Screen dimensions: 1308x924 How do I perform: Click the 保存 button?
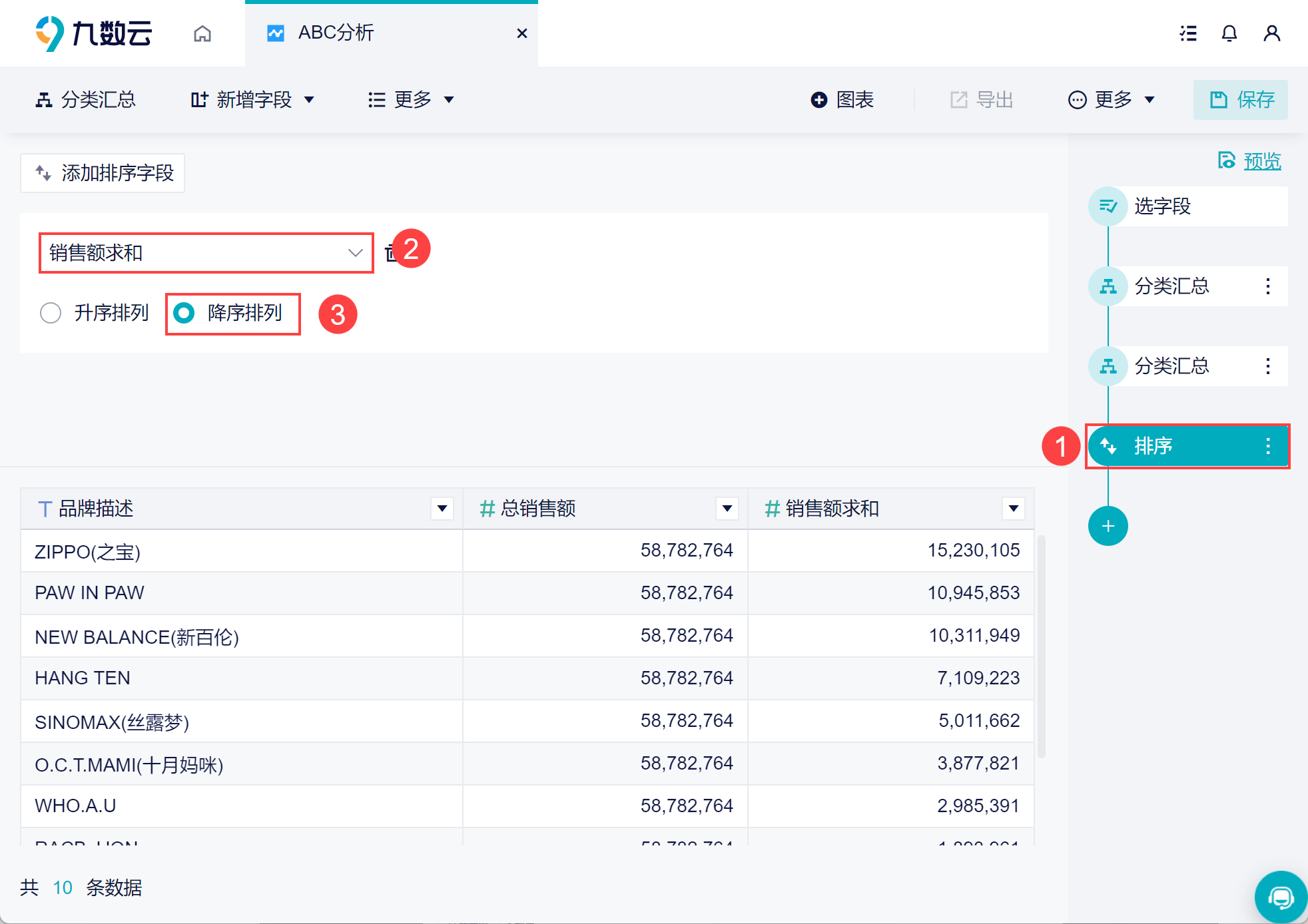(1241, 100)
